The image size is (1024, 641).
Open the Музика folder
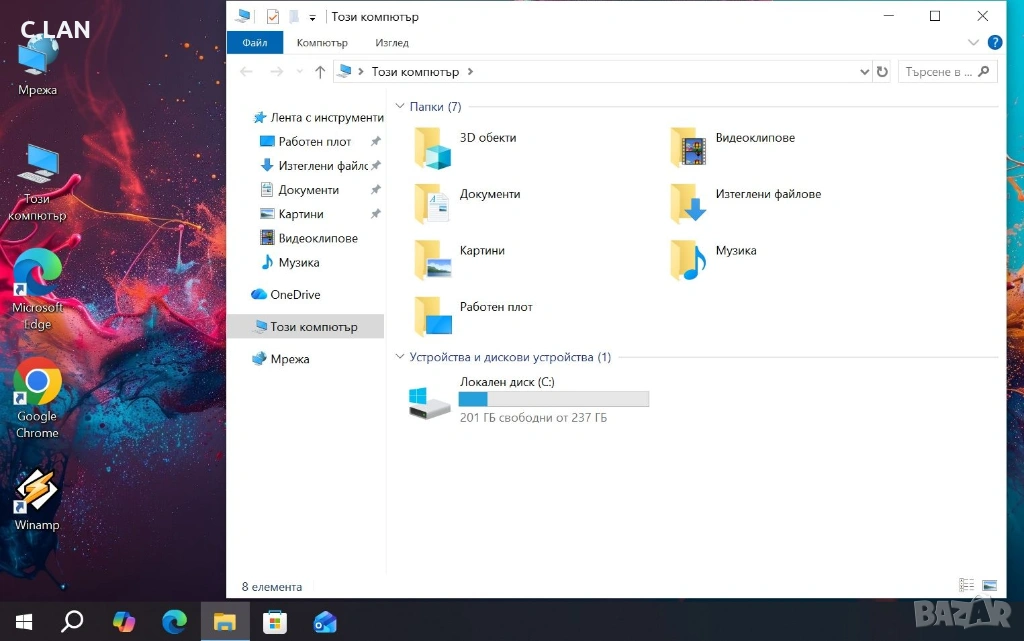click(x=689, y=260)
